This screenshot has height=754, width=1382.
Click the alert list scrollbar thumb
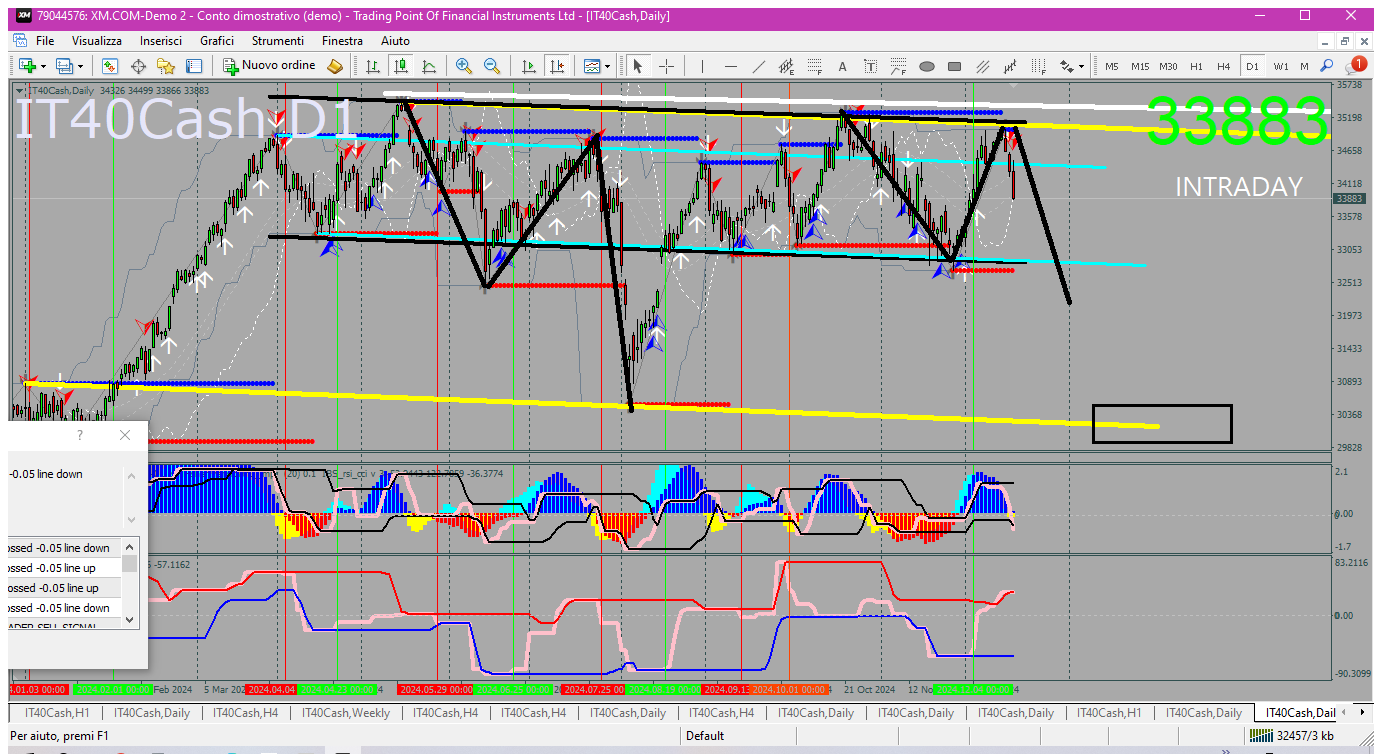pyautogui.click(x=129, y=565)
